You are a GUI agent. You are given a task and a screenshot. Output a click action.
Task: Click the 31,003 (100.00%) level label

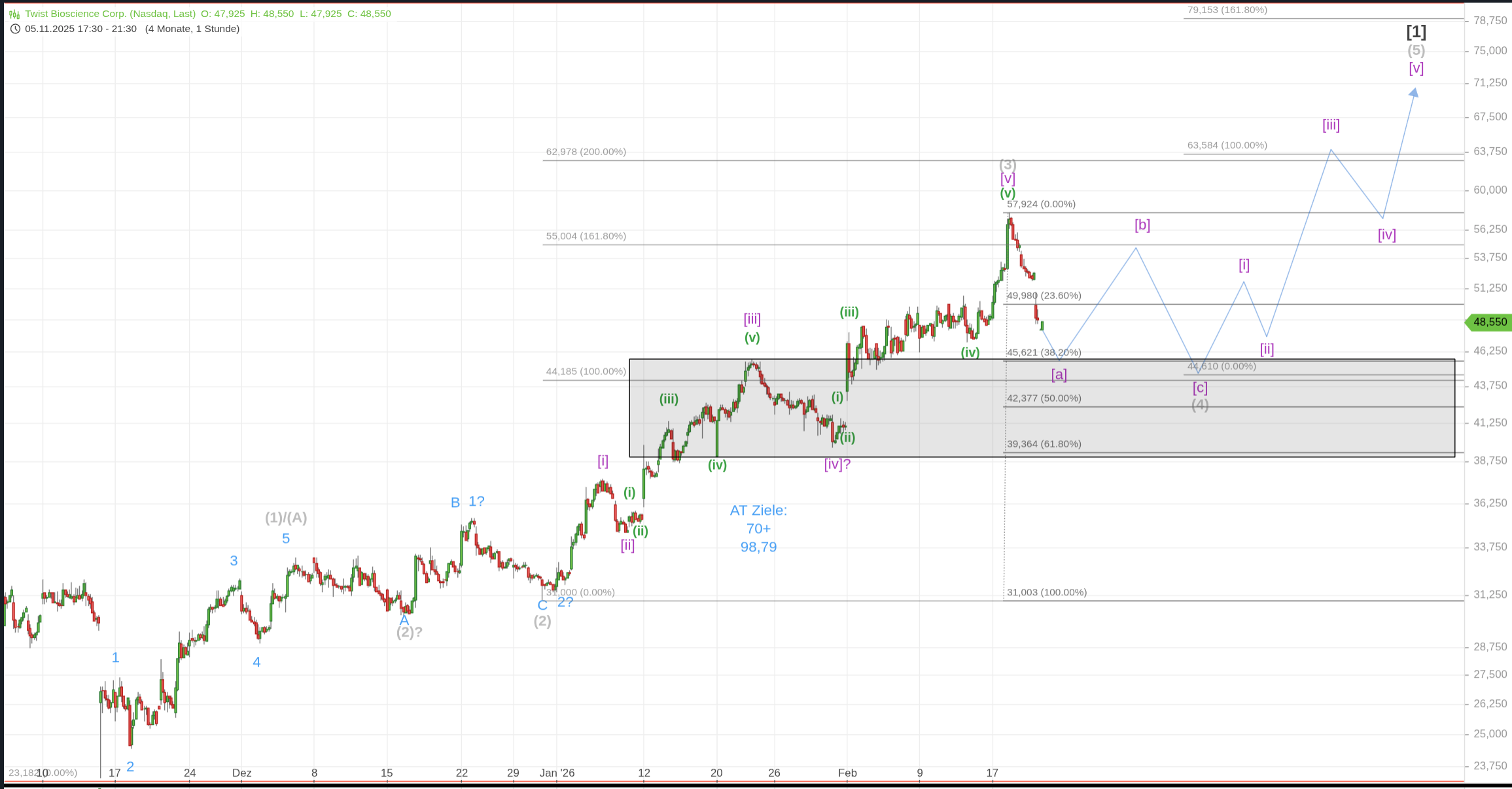click(x=1046, y=593)
